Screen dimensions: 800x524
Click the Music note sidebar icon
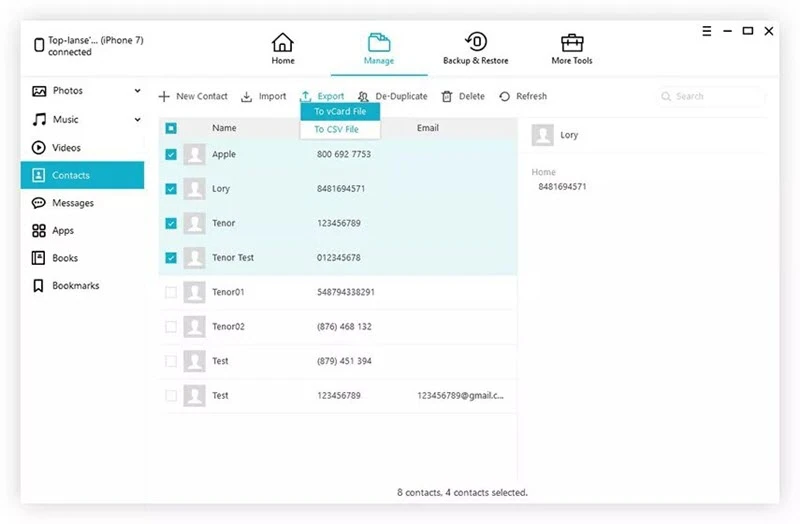pos(39,119)
